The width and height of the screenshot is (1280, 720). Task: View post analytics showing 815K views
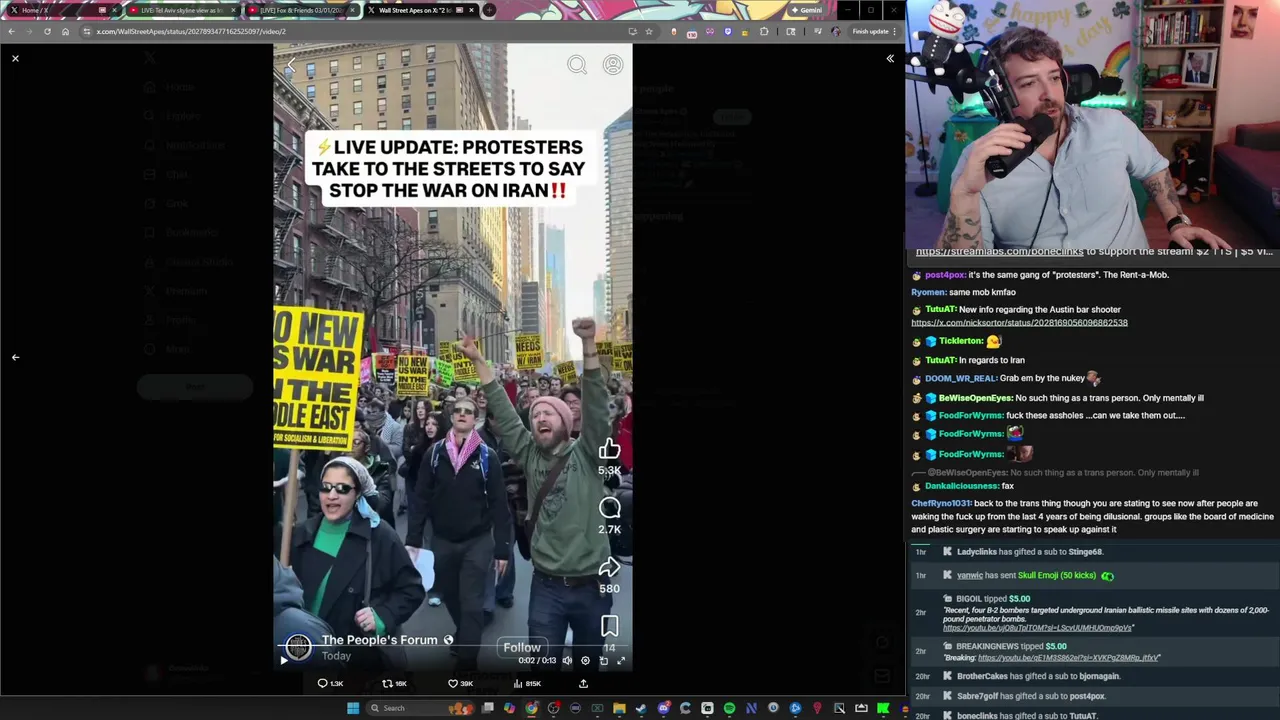526,684
